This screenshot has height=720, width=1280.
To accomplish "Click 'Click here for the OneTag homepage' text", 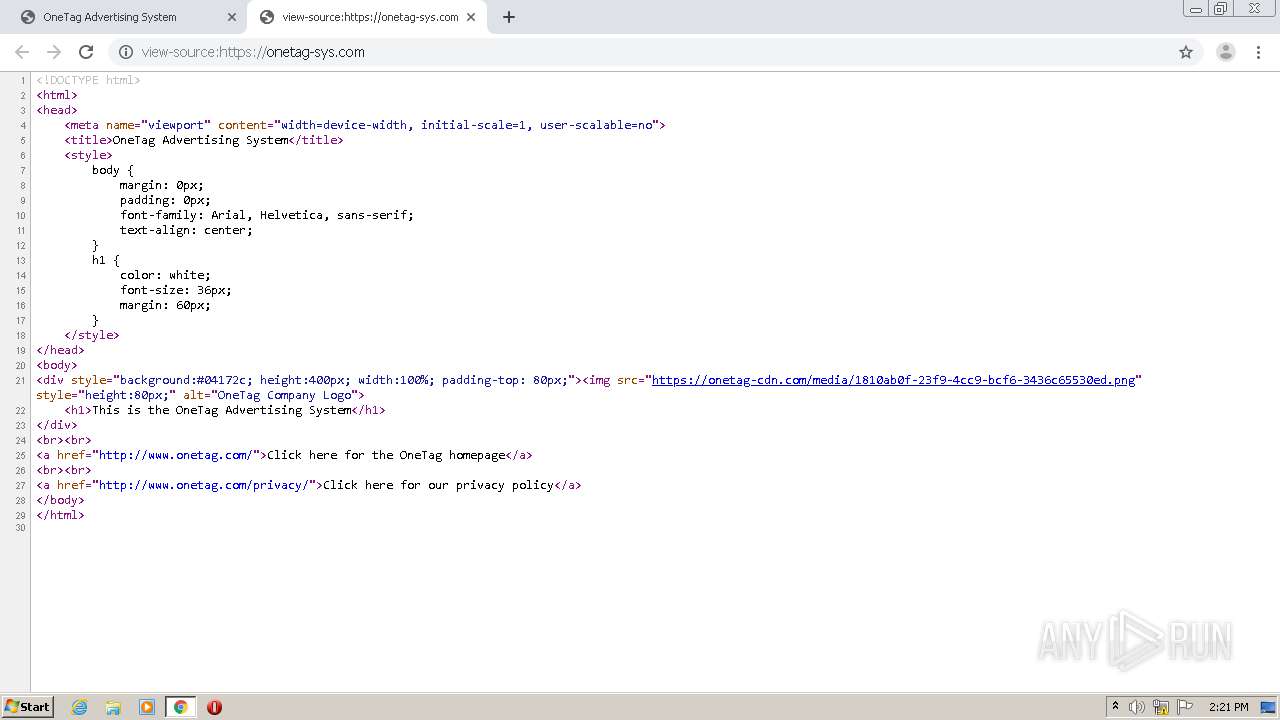I will coord(386,455).
